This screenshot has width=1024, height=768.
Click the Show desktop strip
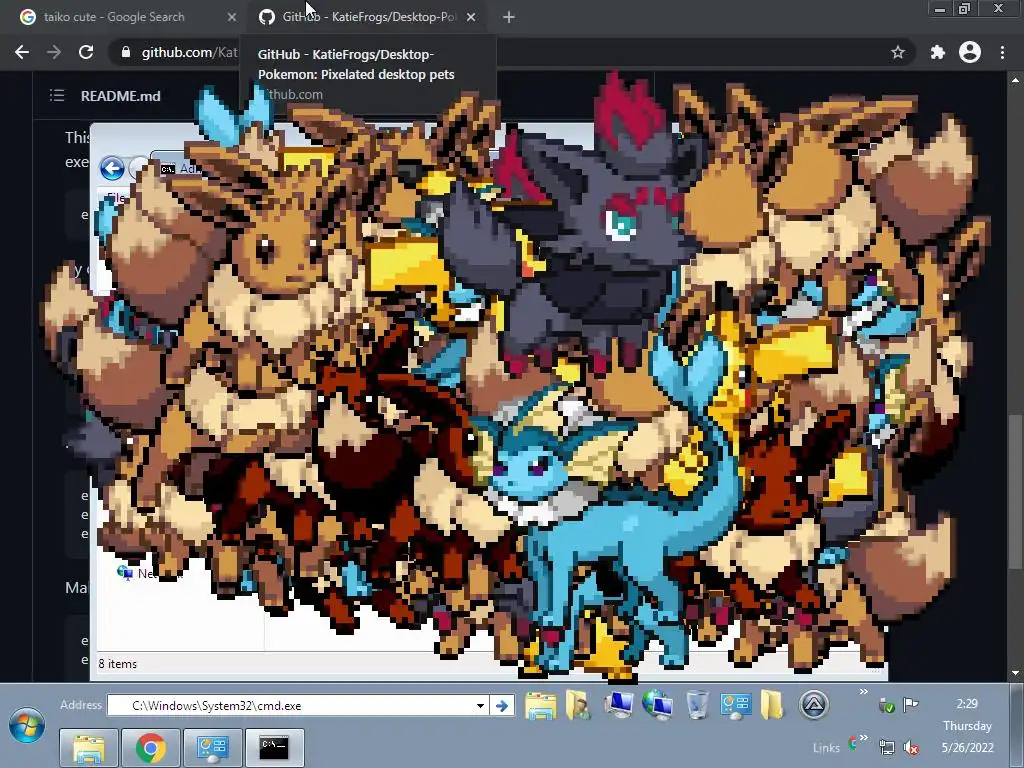(1016, 726)
